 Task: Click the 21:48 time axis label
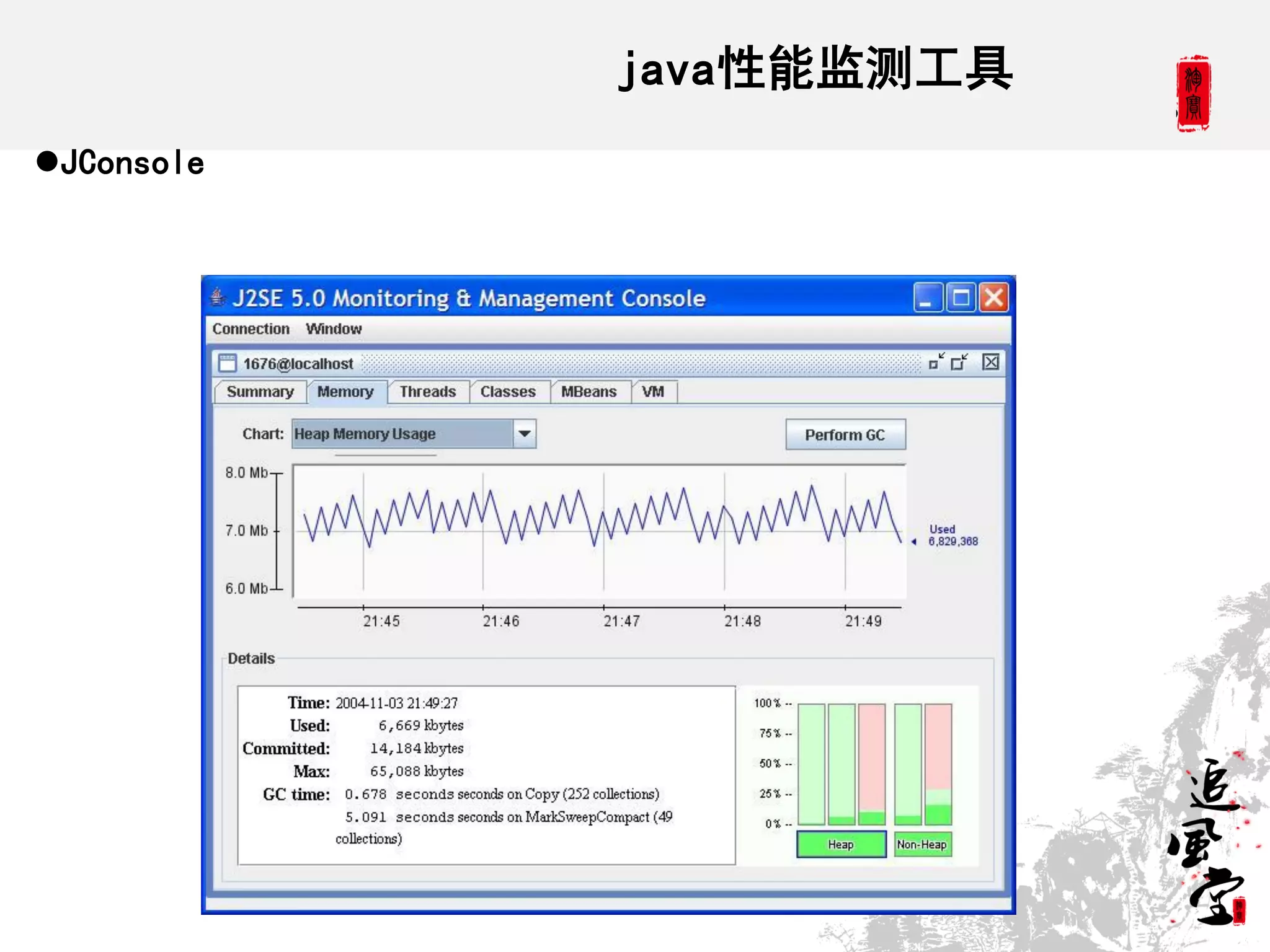click(742, 621)
